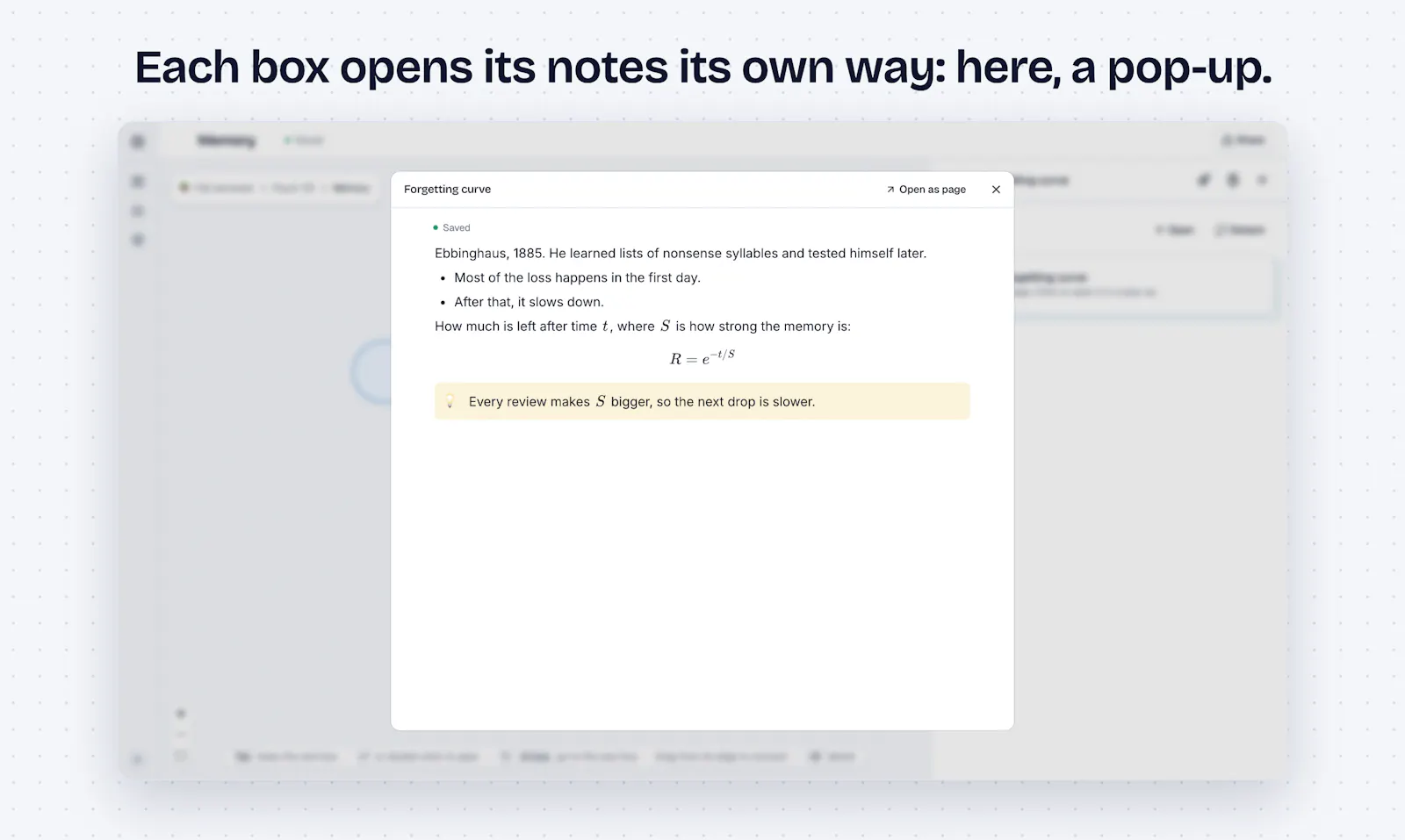Click the green 'Saved' status indicator

coord(451,227)
